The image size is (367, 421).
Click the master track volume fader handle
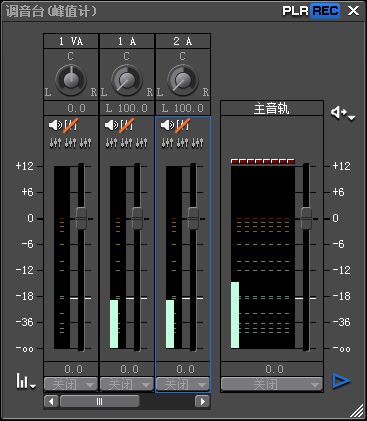(x=306, y=218)
